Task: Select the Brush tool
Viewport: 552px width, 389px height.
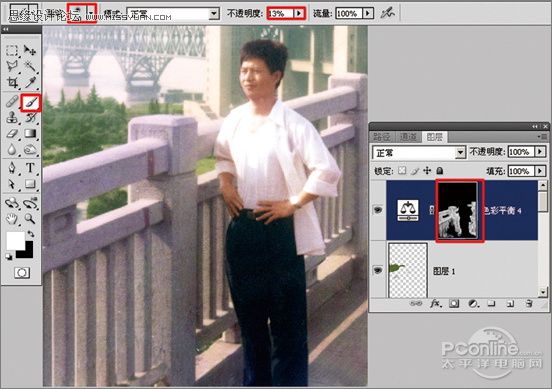Action: click(31, 102)
